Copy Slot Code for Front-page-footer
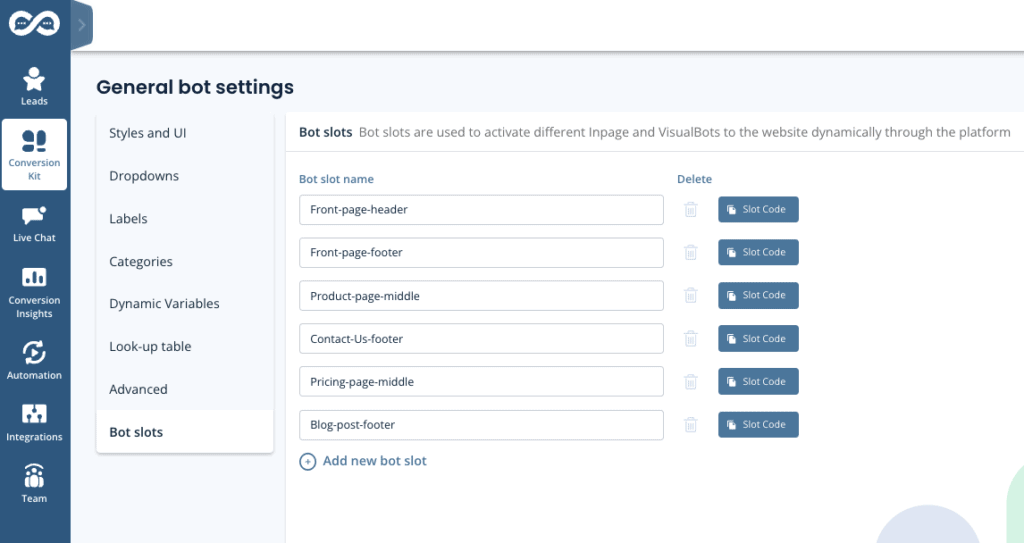Viewport: 1024px width, 543px height. click(x=758, y=253)
